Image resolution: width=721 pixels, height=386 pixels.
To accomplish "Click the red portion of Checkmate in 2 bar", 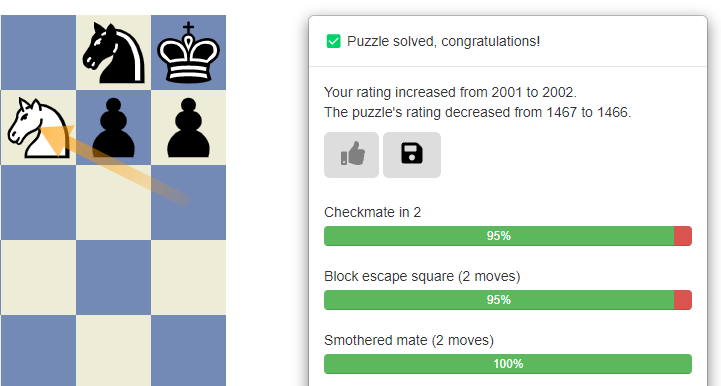I will point(683,236).
